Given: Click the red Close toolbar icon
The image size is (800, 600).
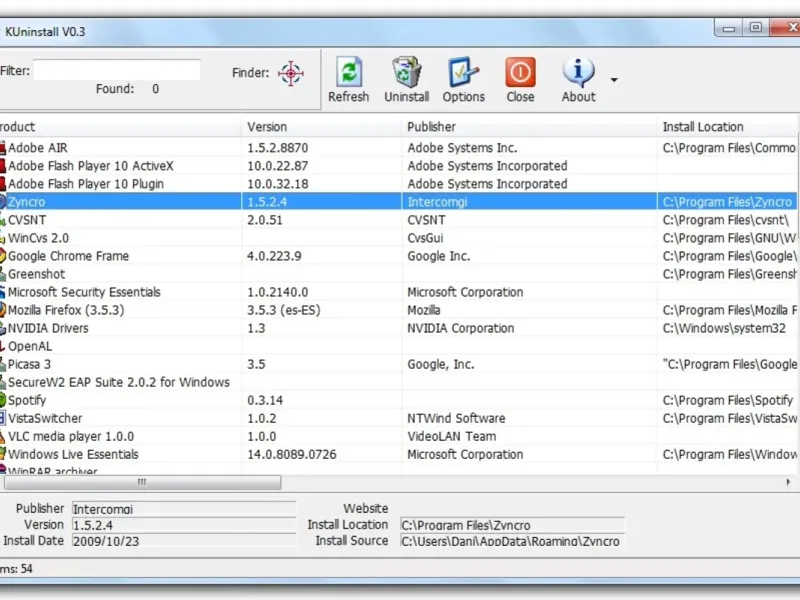Looking at the screenshot, I should click(x=520, y=72).
